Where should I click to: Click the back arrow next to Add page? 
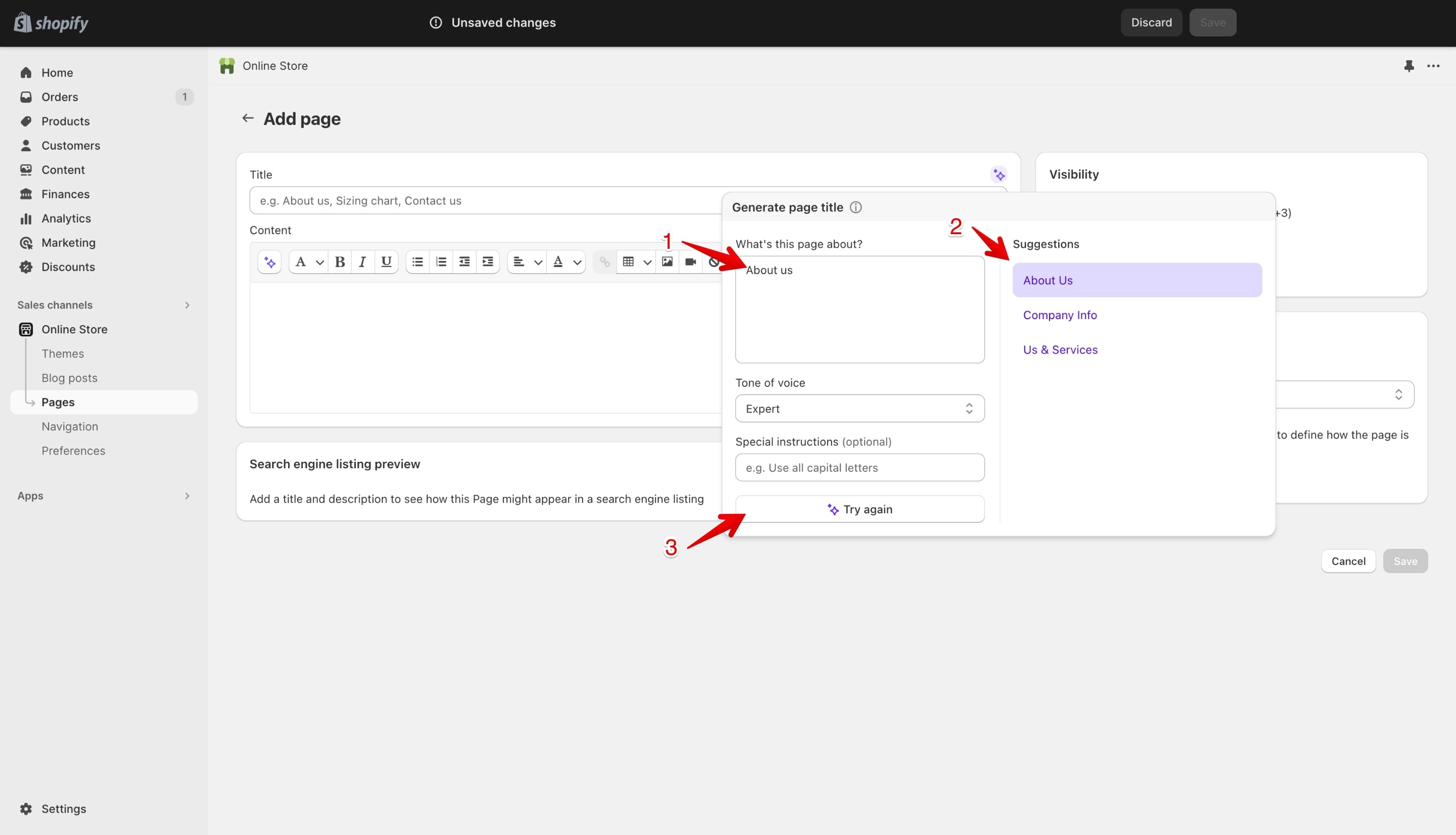click(x=248, y=118)
